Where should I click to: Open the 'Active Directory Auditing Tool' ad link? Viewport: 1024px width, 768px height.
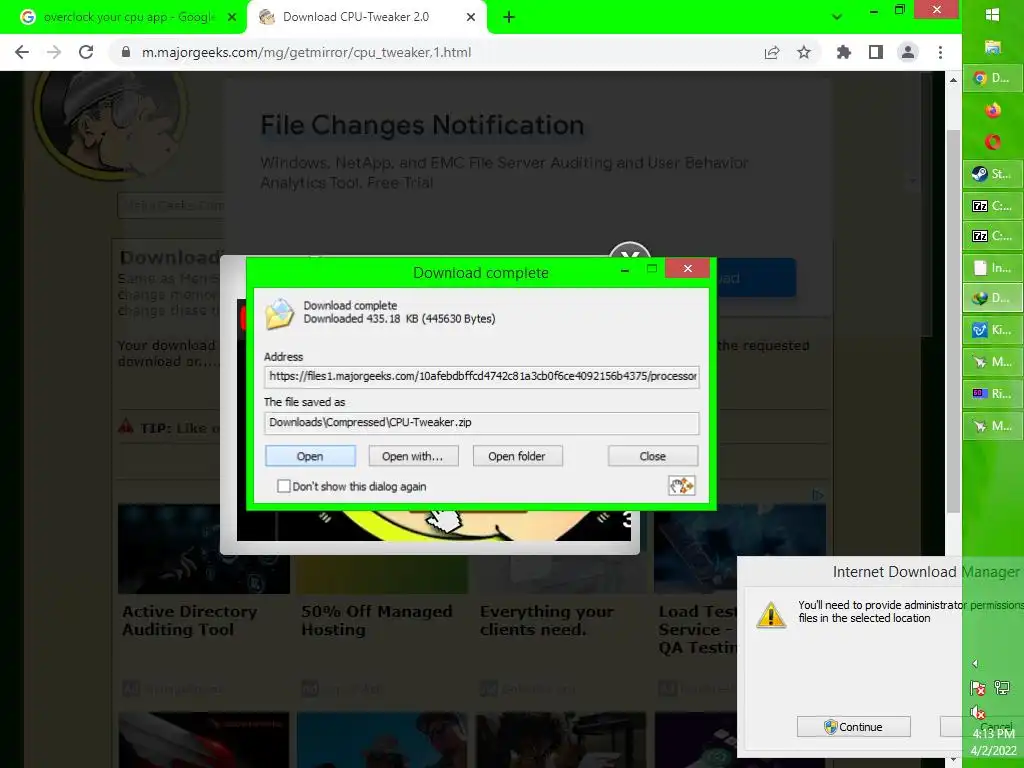(189, 620)
